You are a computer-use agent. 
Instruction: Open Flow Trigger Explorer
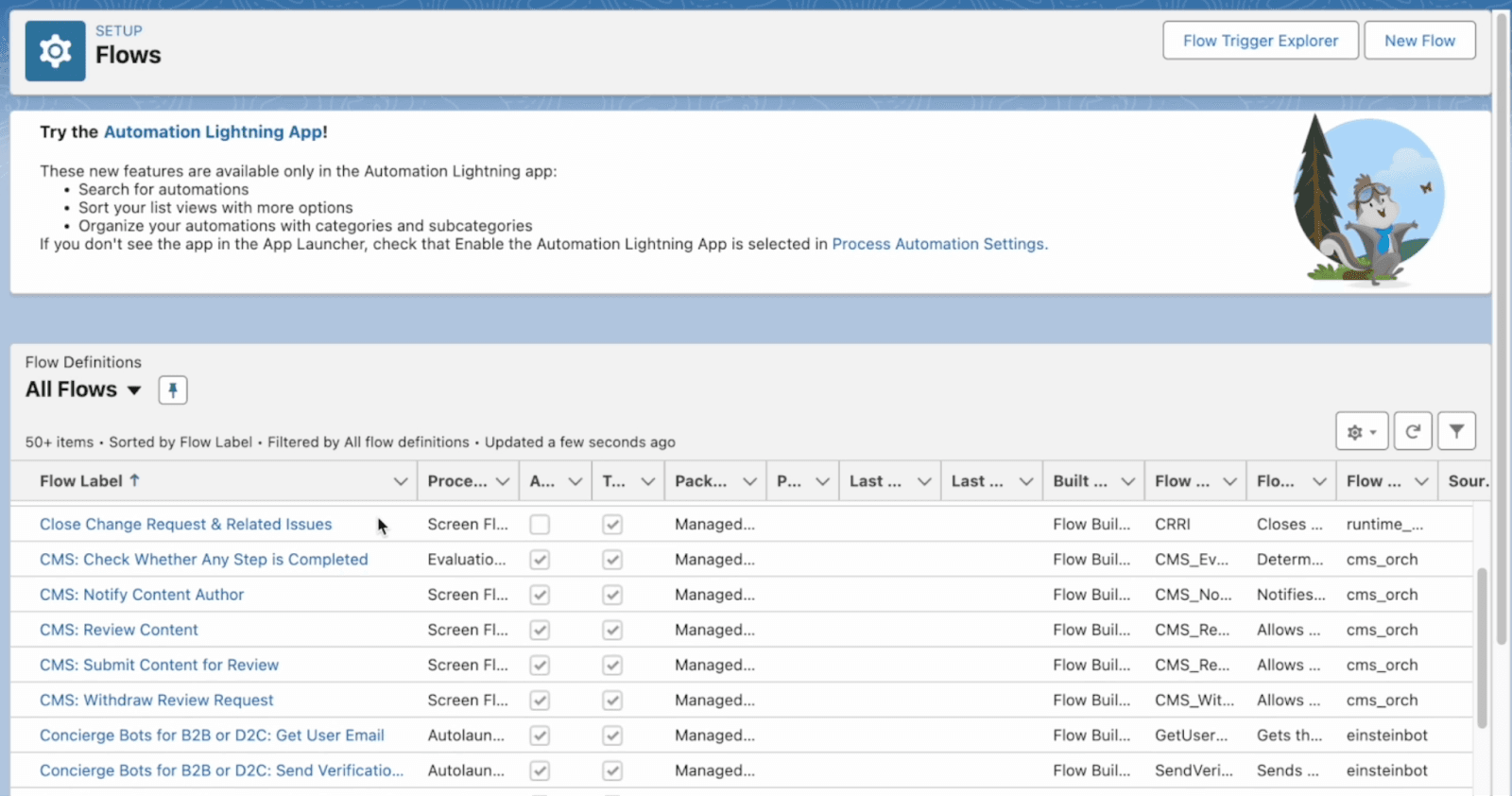coord(1260,41)
